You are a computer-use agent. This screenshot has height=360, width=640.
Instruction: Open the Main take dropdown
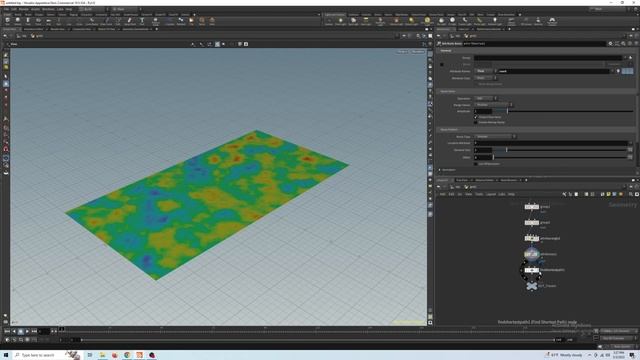tap(126, 9)
